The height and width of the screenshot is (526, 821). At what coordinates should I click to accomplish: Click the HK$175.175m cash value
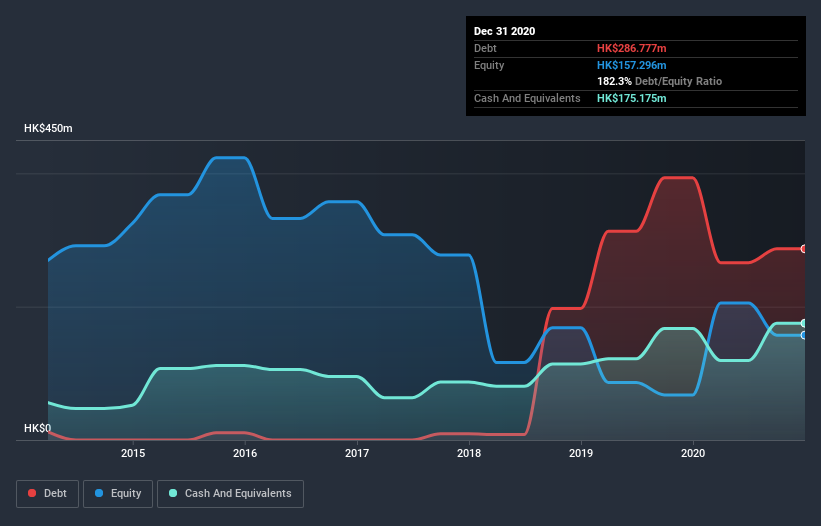tap(631, 98)
